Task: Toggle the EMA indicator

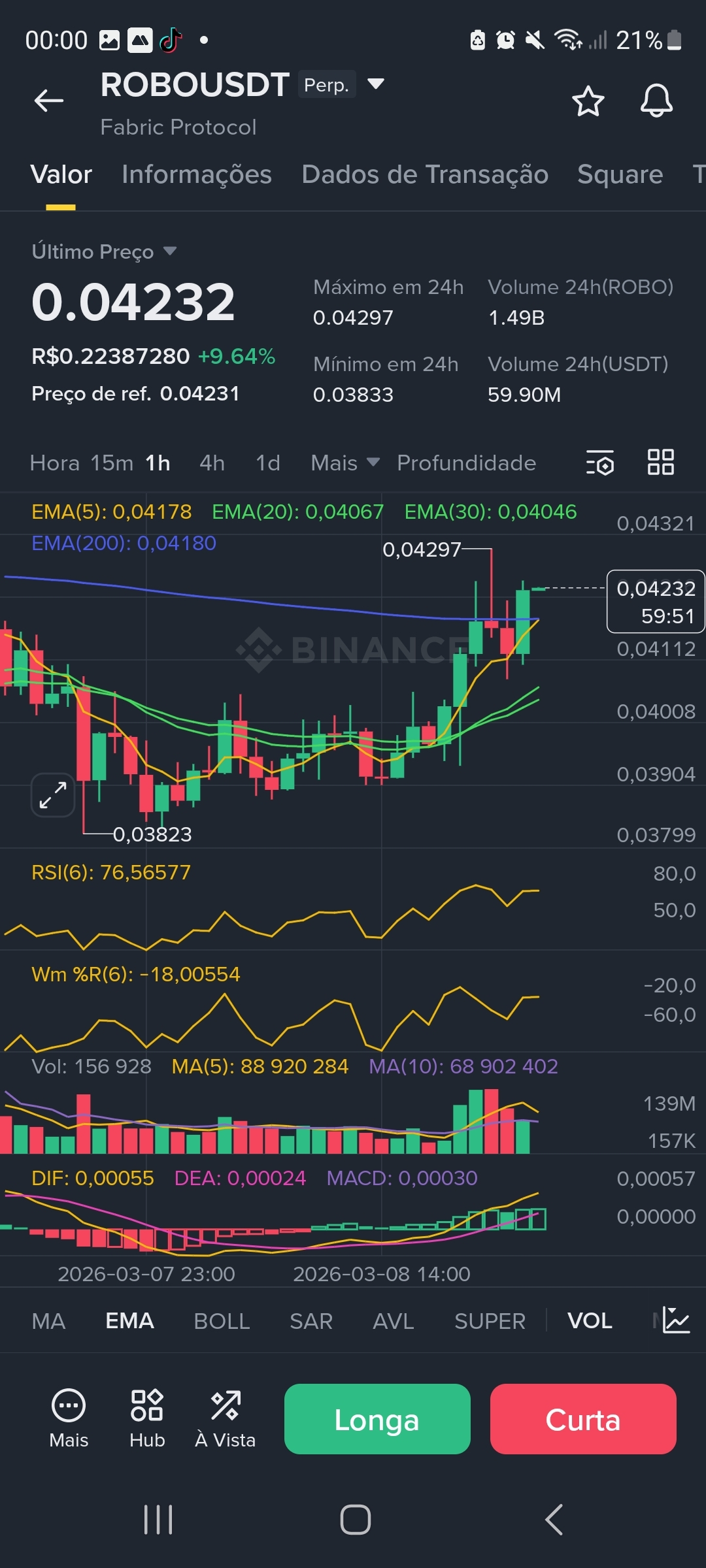Action: click(129, 1321)
